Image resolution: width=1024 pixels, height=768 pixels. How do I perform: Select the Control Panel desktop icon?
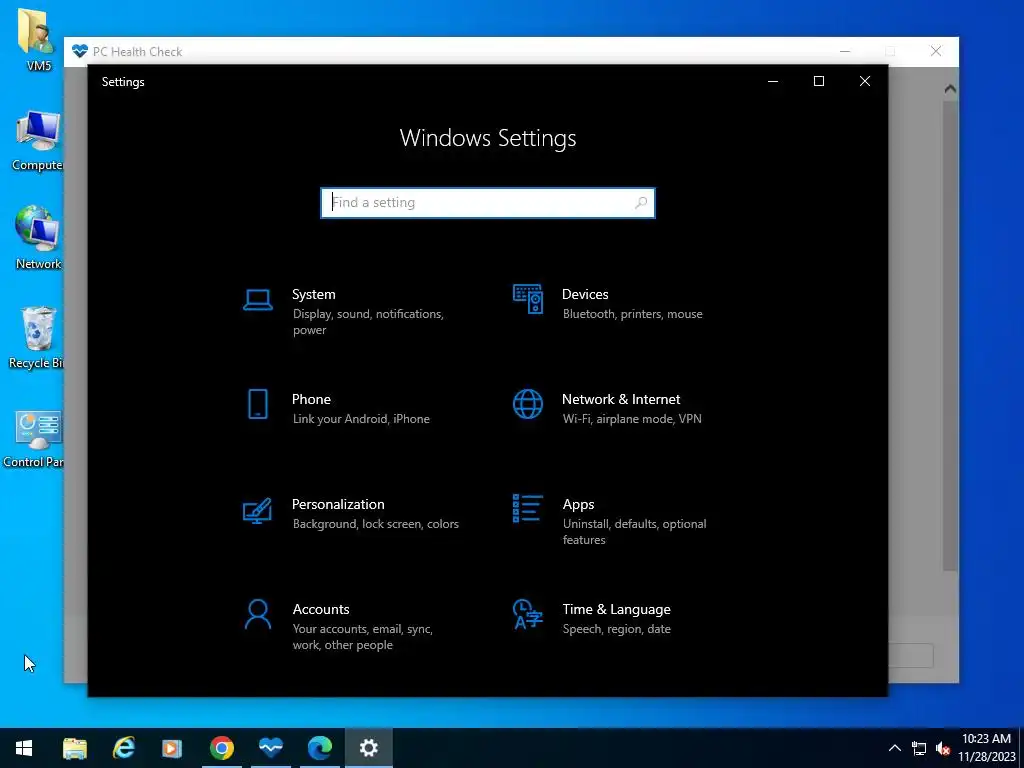coord(36,438)
